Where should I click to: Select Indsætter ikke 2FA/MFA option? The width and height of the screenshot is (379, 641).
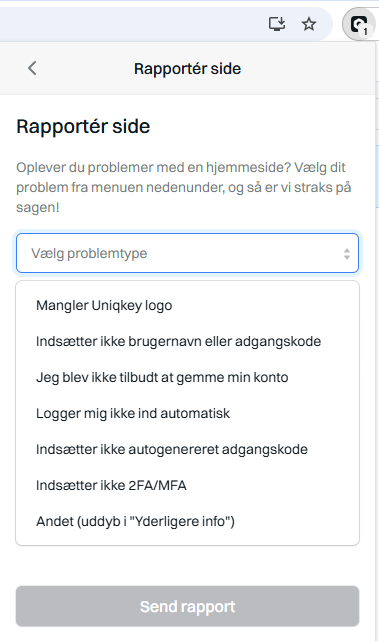(187, 485)
